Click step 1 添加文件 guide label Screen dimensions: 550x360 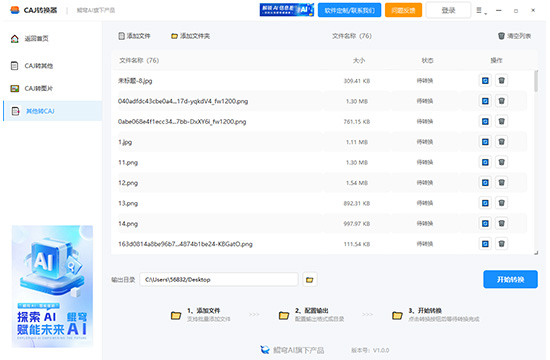(203, 311)
